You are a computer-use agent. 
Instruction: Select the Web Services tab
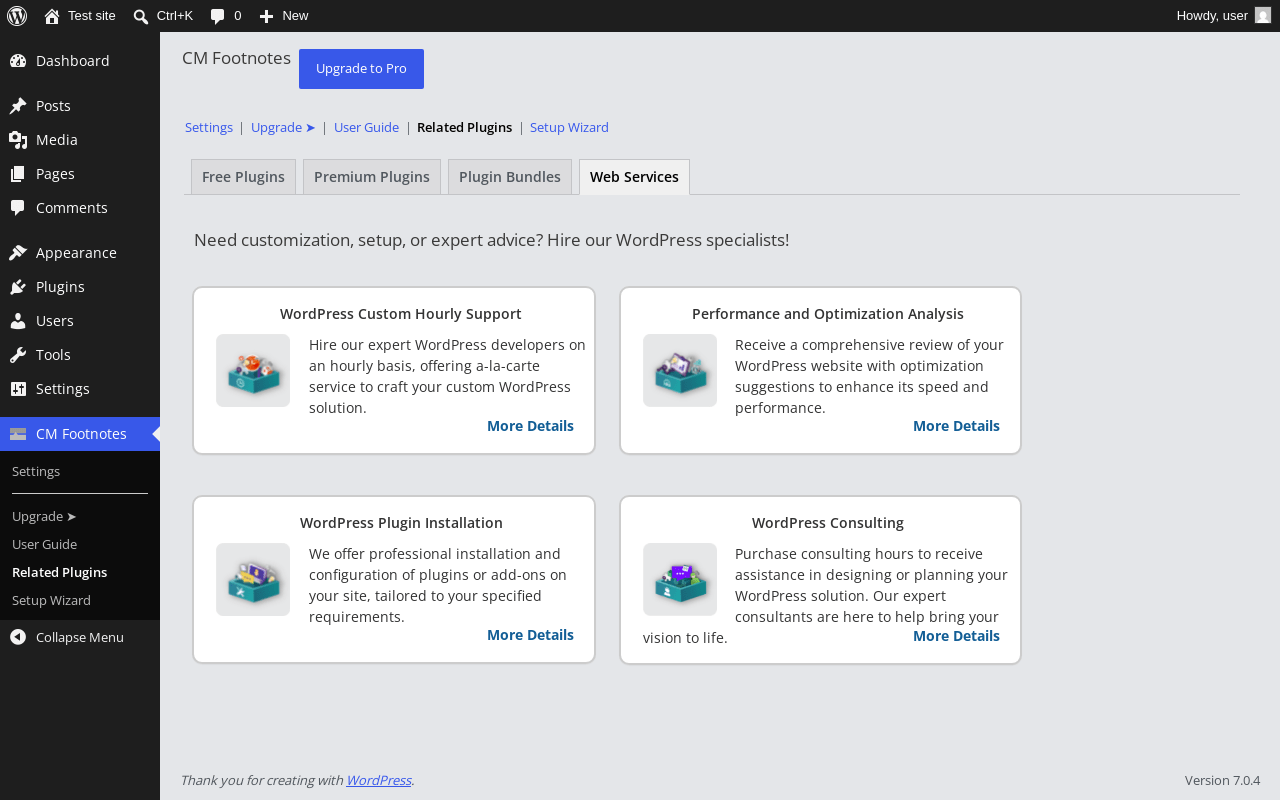(x=634, y=177)
